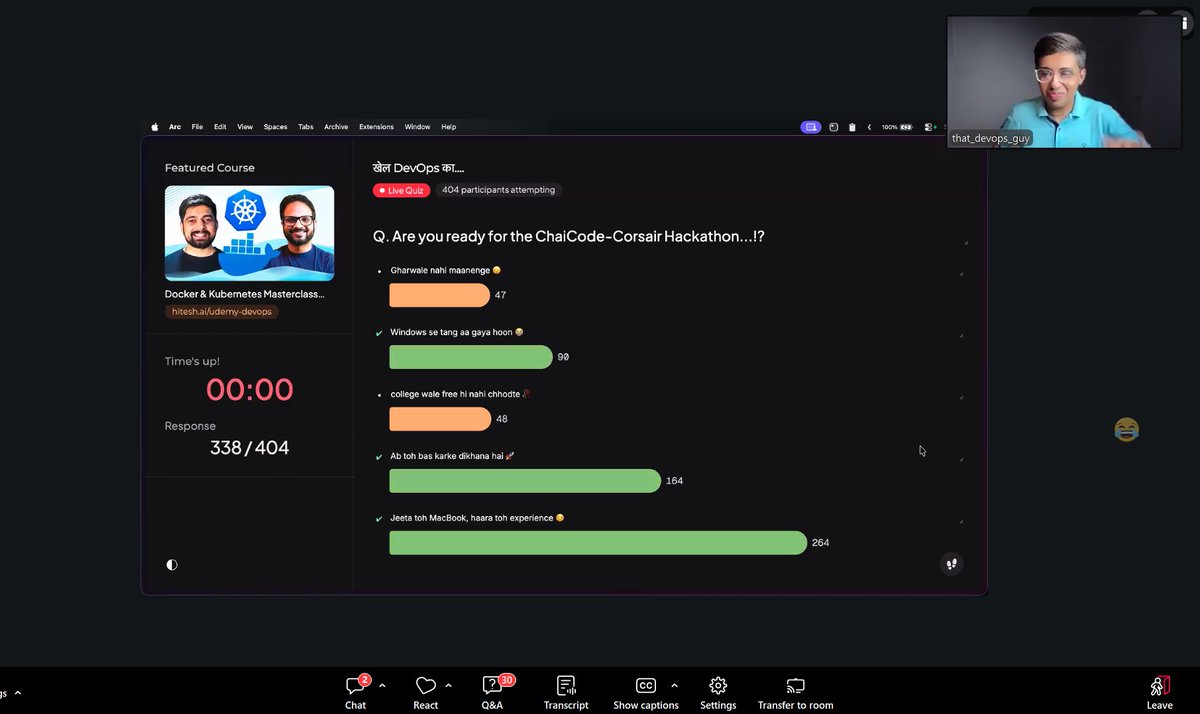Open the Docker & Kubernetes course thumbnail
Viewport: 1200px width, 714px height.
tap(249, 233)
